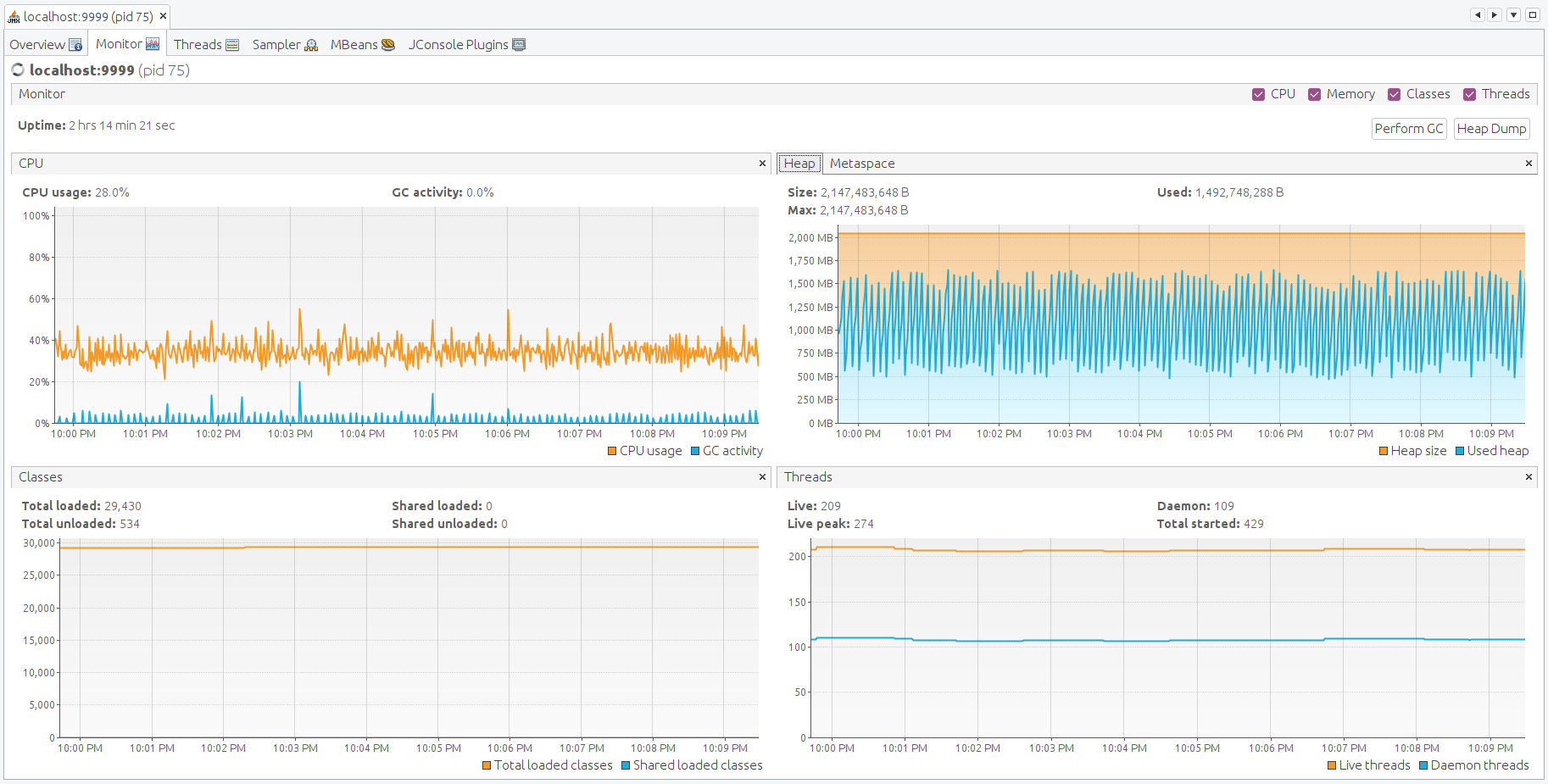Click the Sampler tab icon
The image size is (1548, 784).
click(x=311, y=45)
